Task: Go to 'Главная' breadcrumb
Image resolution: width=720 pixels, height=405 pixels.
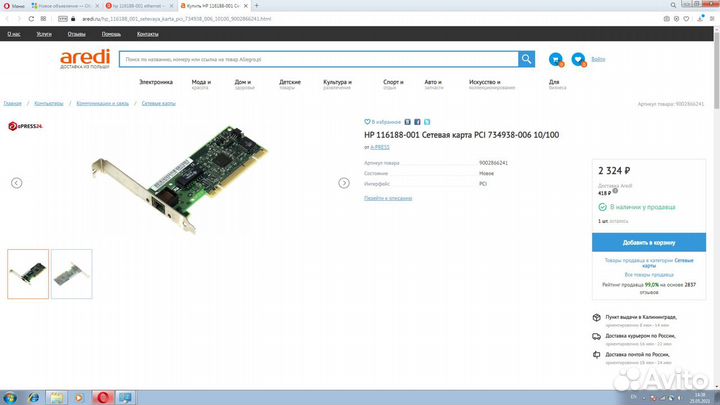Action: click(x=12, y=103)
